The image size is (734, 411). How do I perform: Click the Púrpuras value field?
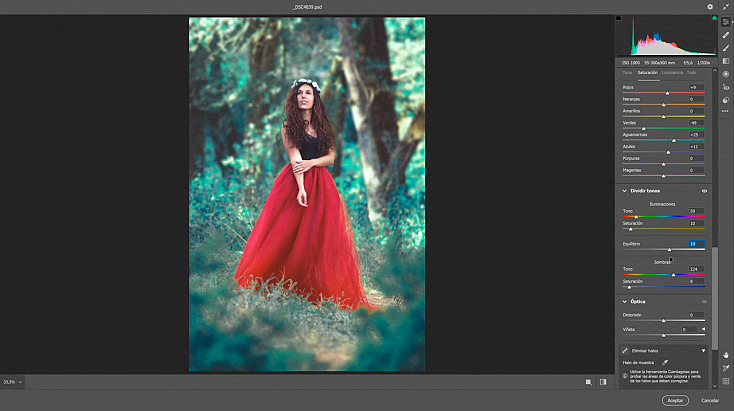696,158
